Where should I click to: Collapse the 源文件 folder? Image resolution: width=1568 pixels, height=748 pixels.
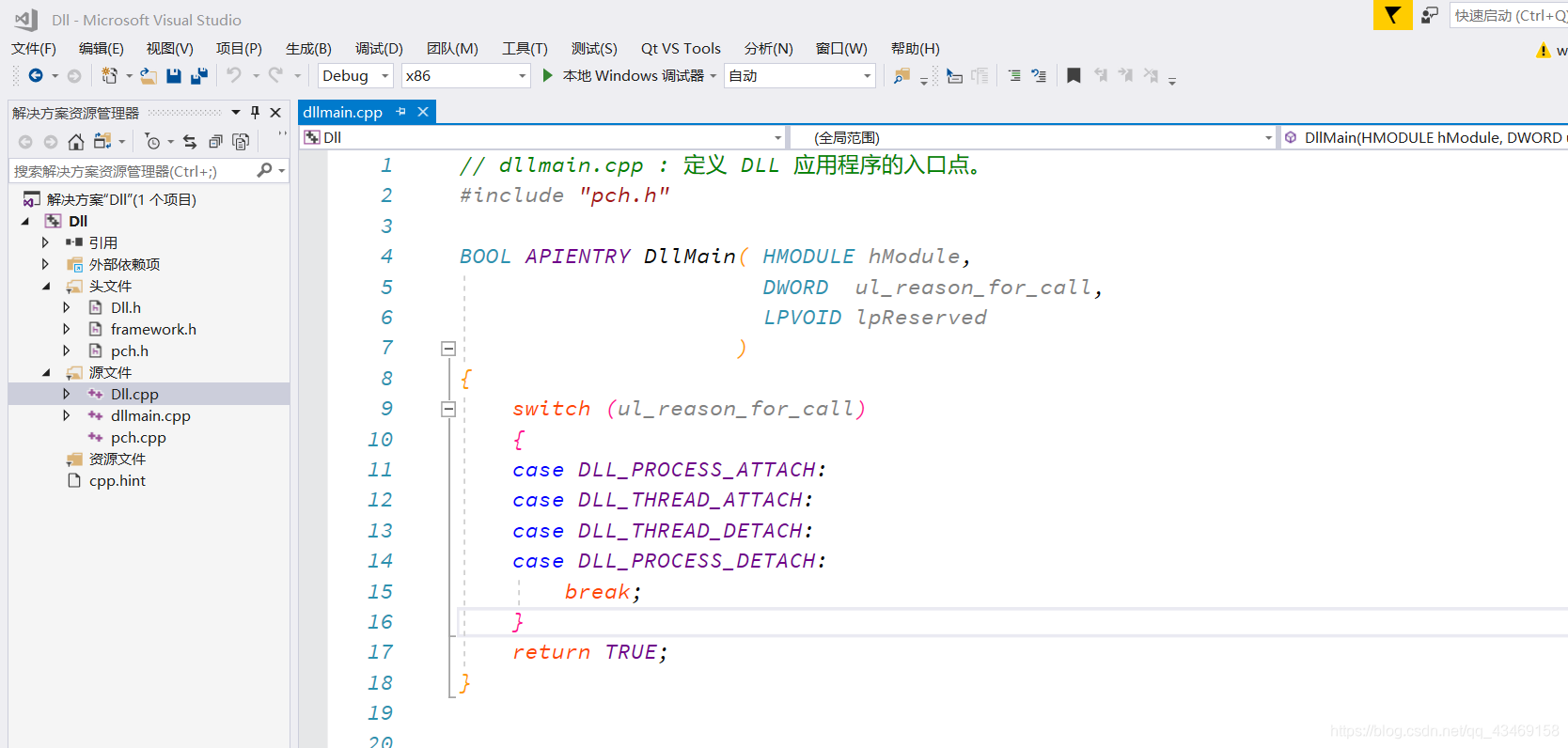46,372
